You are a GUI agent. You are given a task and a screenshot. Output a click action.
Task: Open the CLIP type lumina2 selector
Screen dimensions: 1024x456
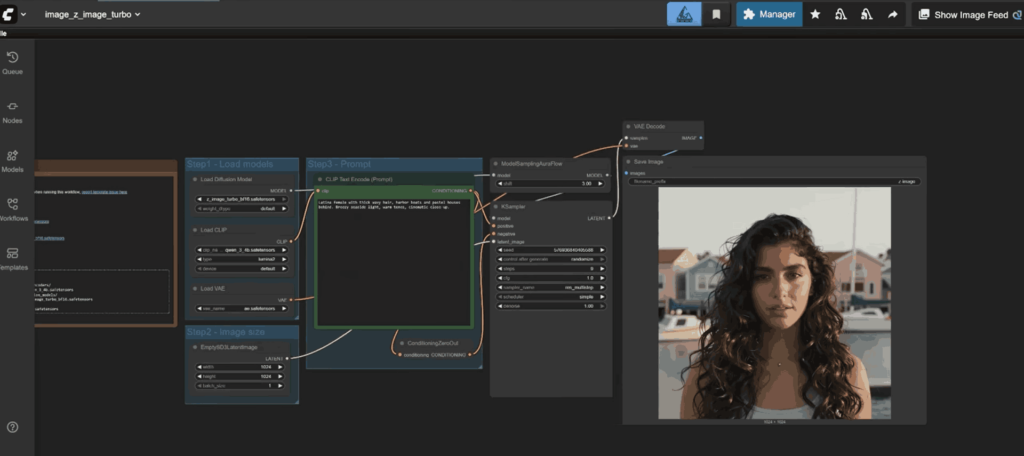coord(241,259)
